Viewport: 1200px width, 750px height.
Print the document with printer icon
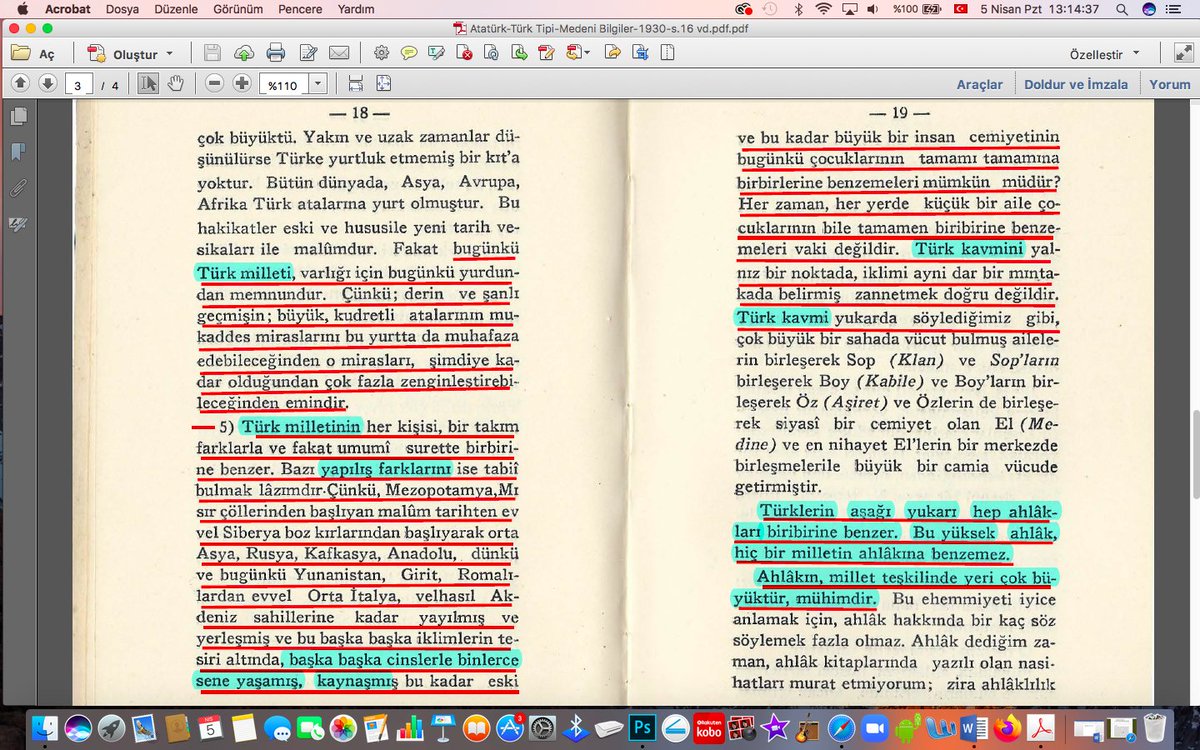tap(276, 53)
